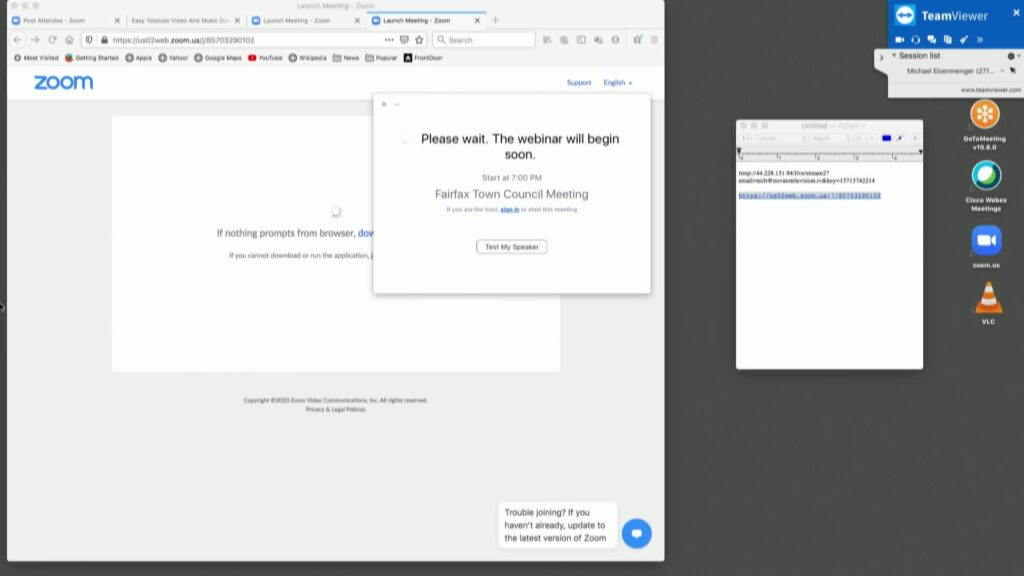Click the blue Zoom chat help bubble
This screenshot has height=576, width=1024.
[636, 533]
